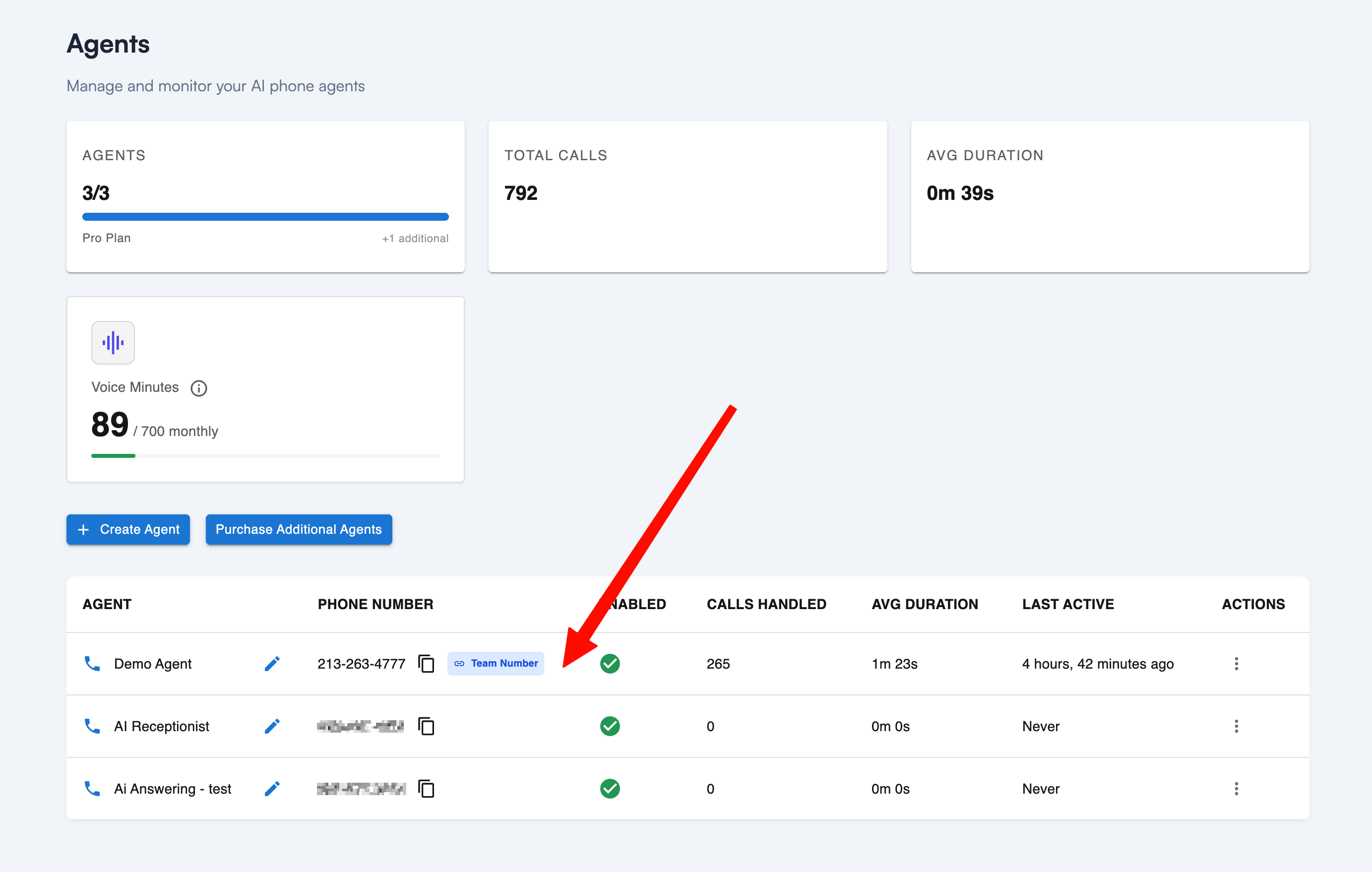Select the Ai Answering - test name
The image size is (1372, 872).
click(x=173, y=789)
